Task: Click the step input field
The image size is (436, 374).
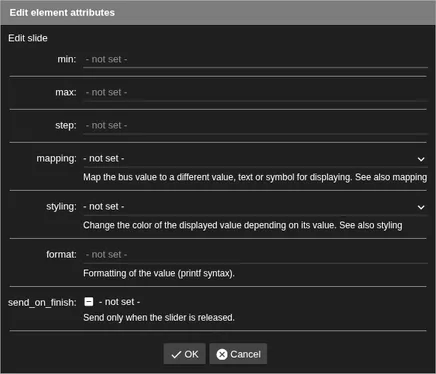Action: (255, 126)
